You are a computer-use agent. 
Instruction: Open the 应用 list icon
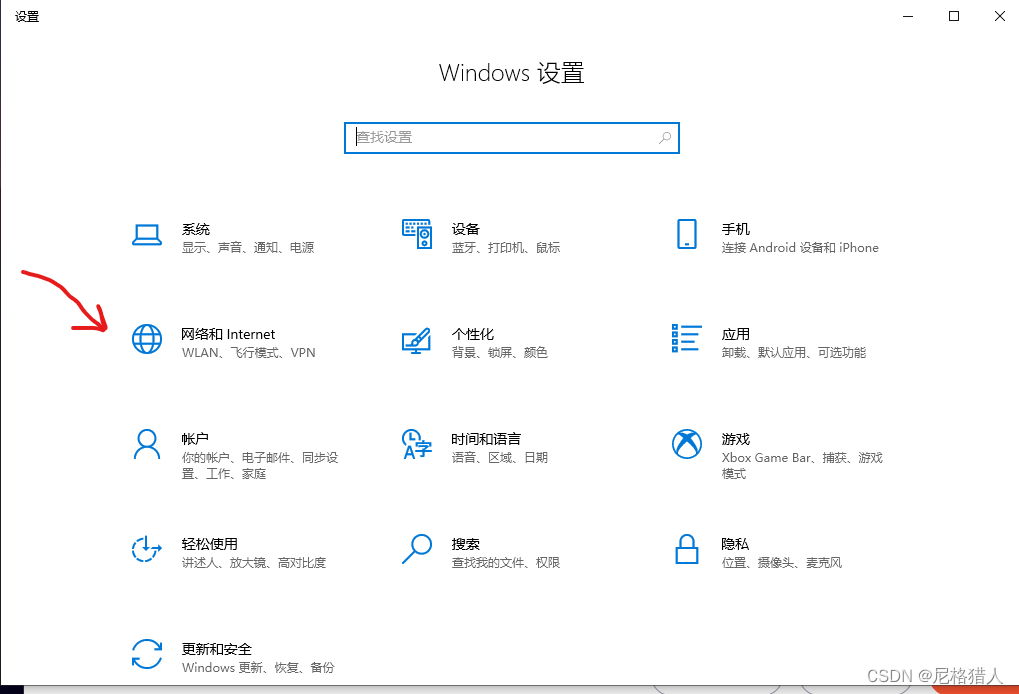(686, 339)
